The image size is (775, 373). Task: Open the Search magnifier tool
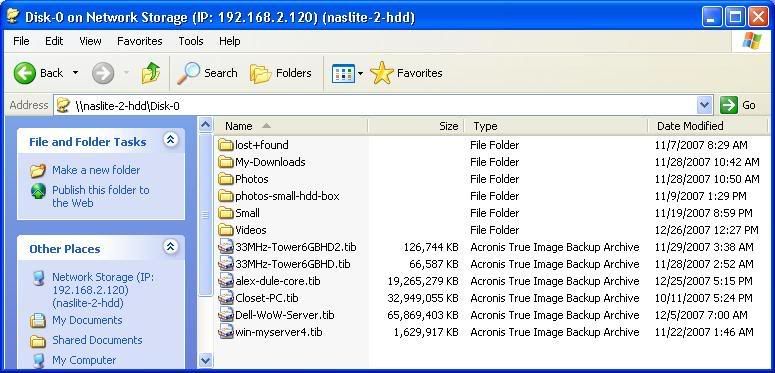[x=188, y=74]
